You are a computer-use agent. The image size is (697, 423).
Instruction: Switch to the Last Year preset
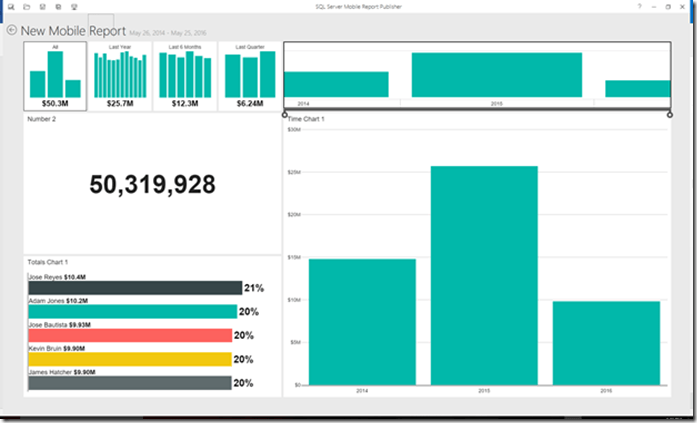pos(120,76)
